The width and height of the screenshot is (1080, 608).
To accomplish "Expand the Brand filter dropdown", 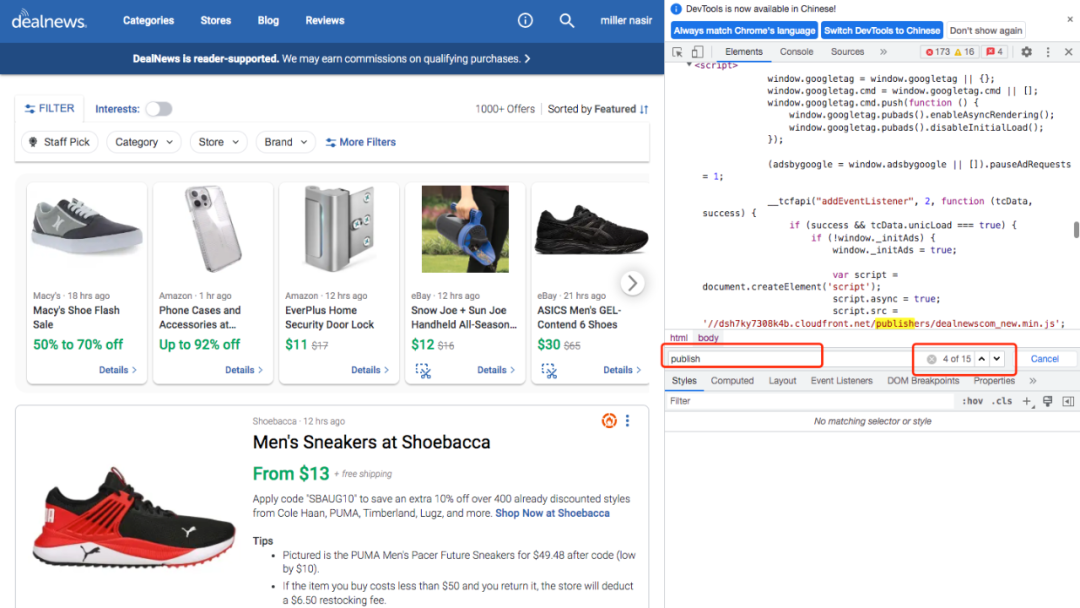I will click(x=285, y=142).
